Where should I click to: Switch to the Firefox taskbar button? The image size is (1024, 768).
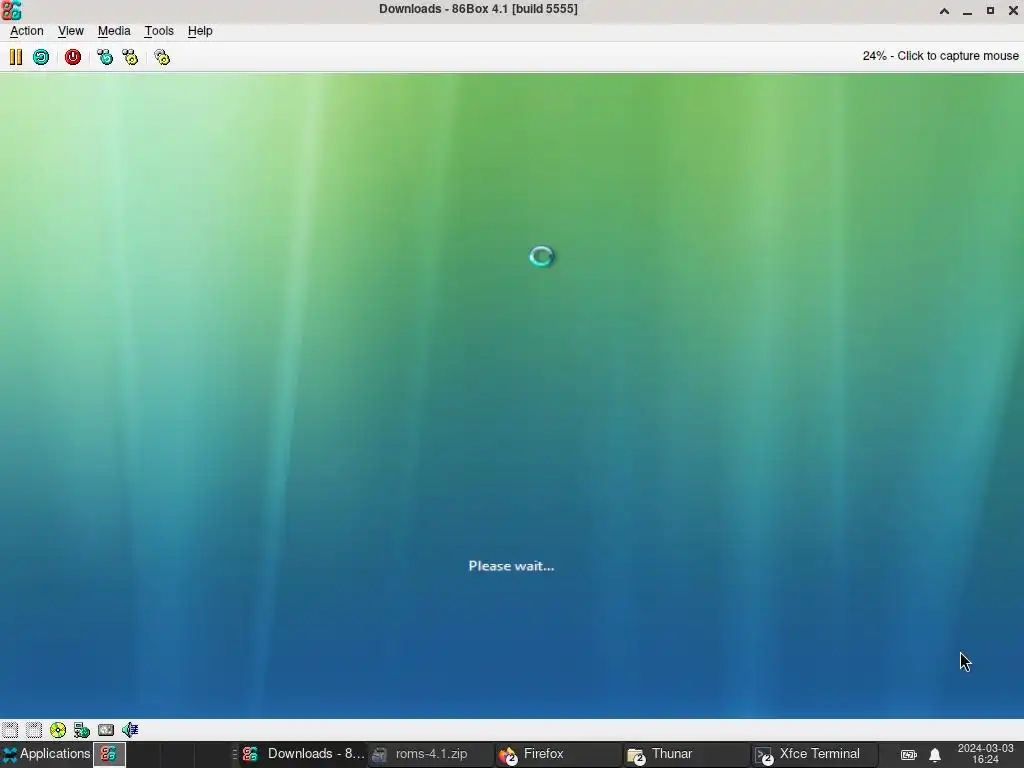coord(558,754)
